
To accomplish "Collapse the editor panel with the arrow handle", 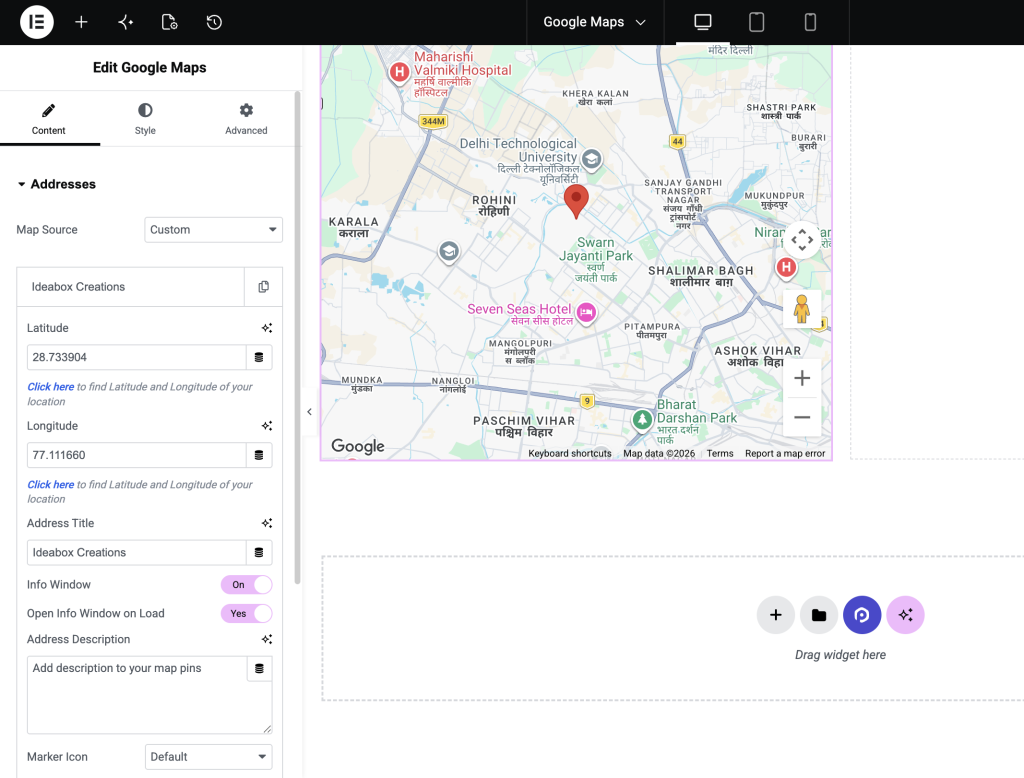I will click(310, 412).
